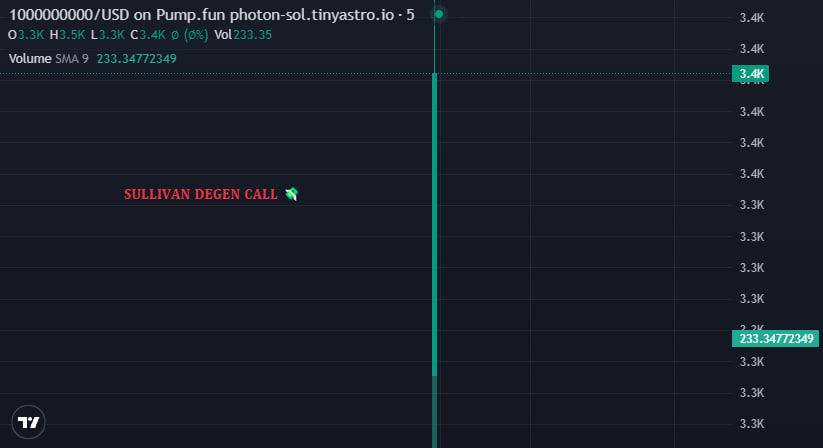Select the Volume SMA 9 indicator label
Image resolution: width=823 pixels, height=448 pixels.
(49, 59)
